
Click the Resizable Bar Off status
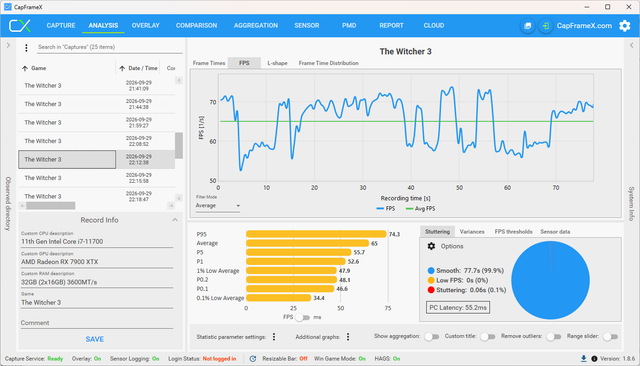coord(285,359)
